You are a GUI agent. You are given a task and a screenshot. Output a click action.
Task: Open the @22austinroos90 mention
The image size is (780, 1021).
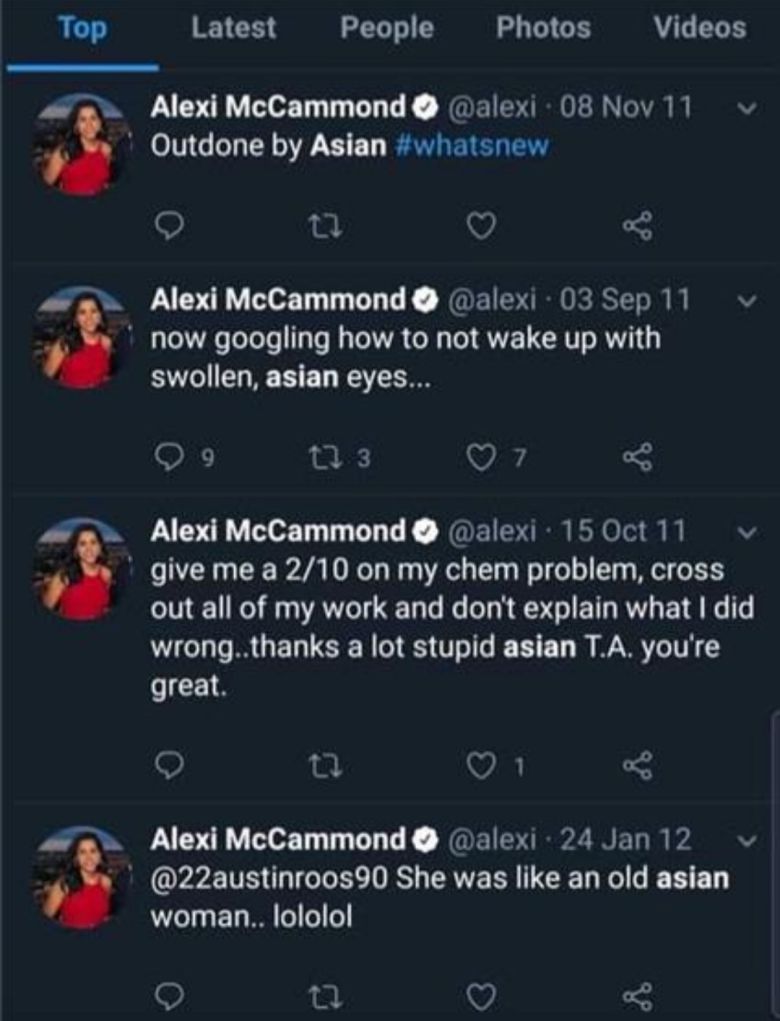(x=268, y=879)
